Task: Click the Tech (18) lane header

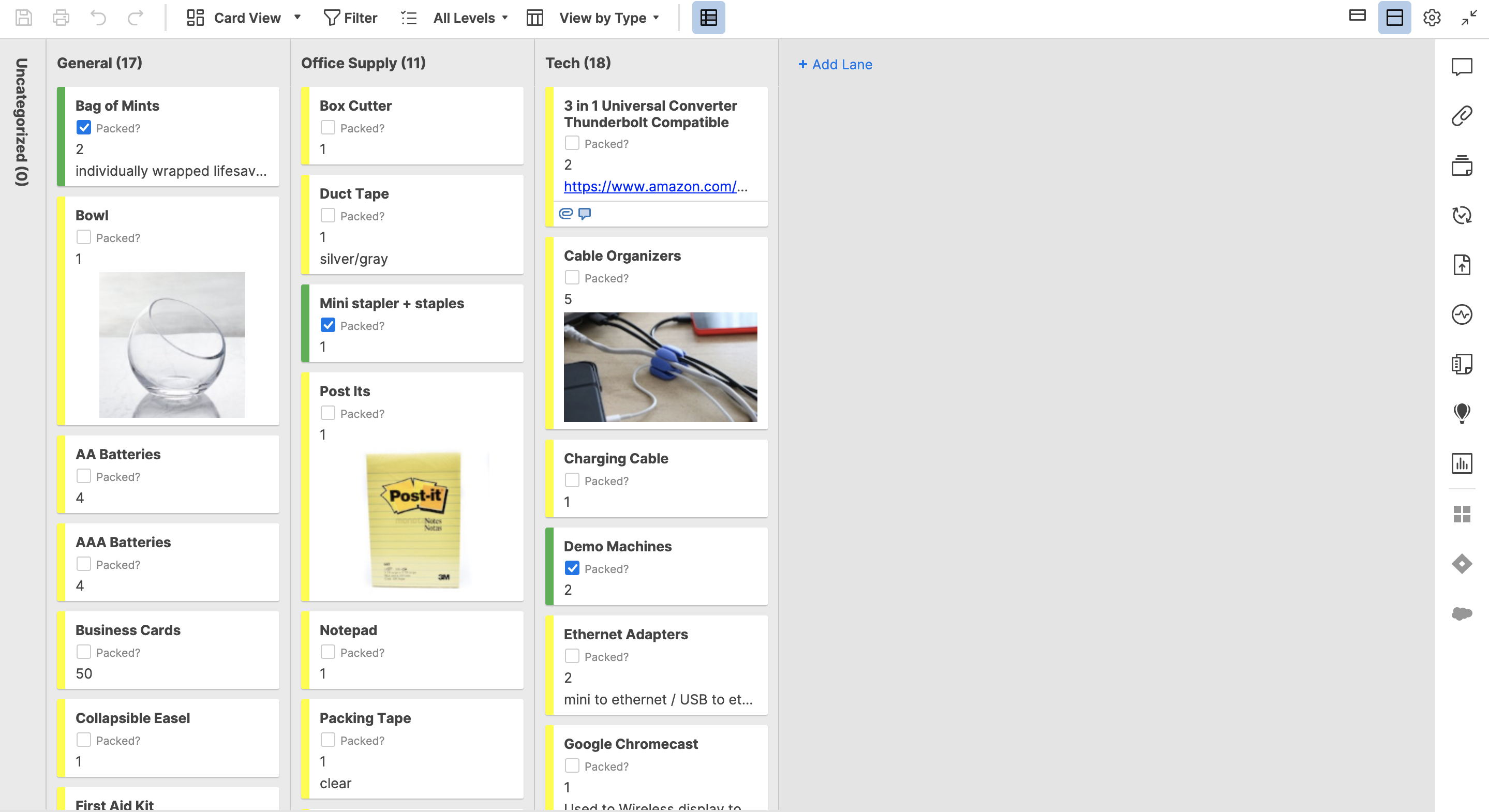Action: pyautogui.click(x=578, y=63)
